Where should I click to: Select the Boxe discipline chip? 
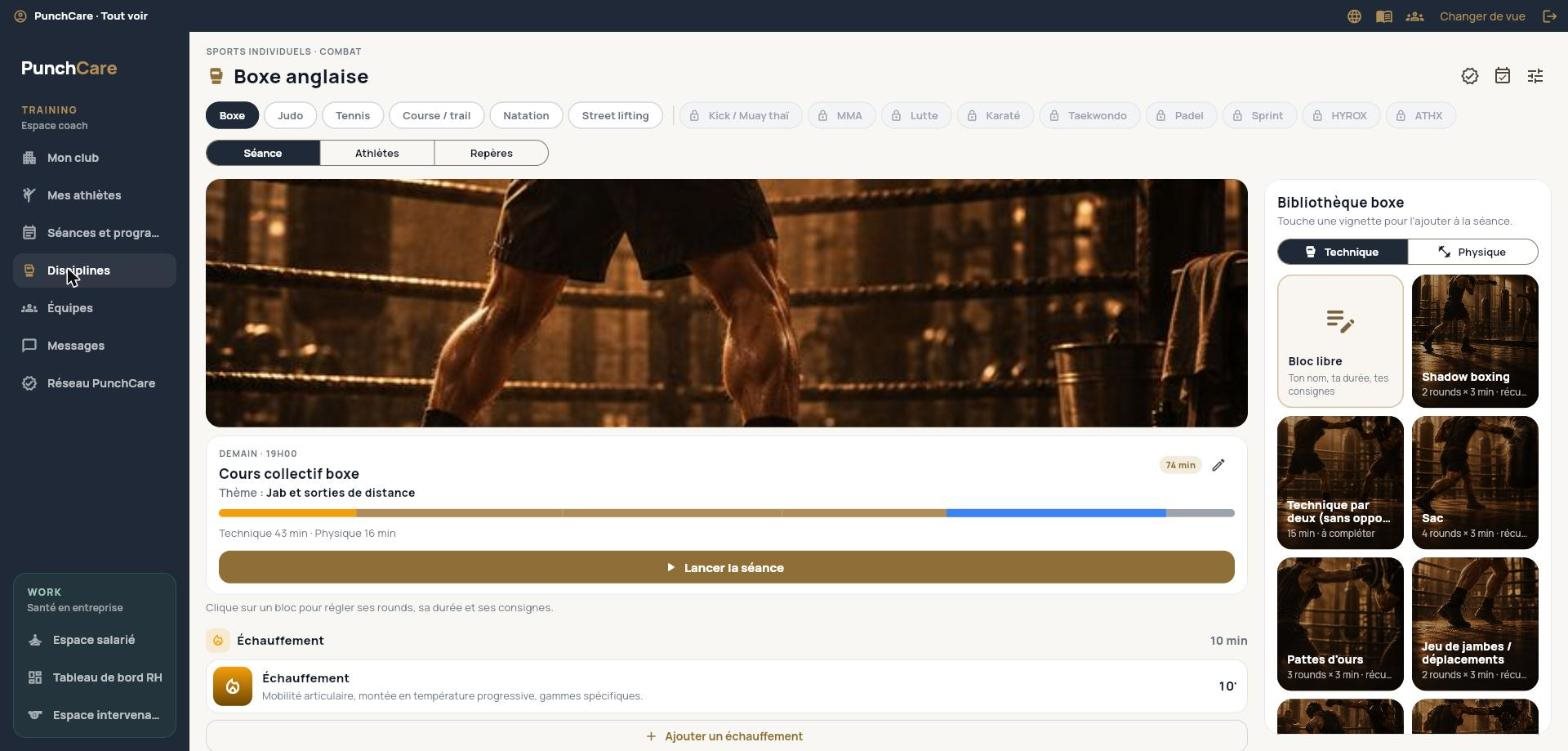point(232,116)
